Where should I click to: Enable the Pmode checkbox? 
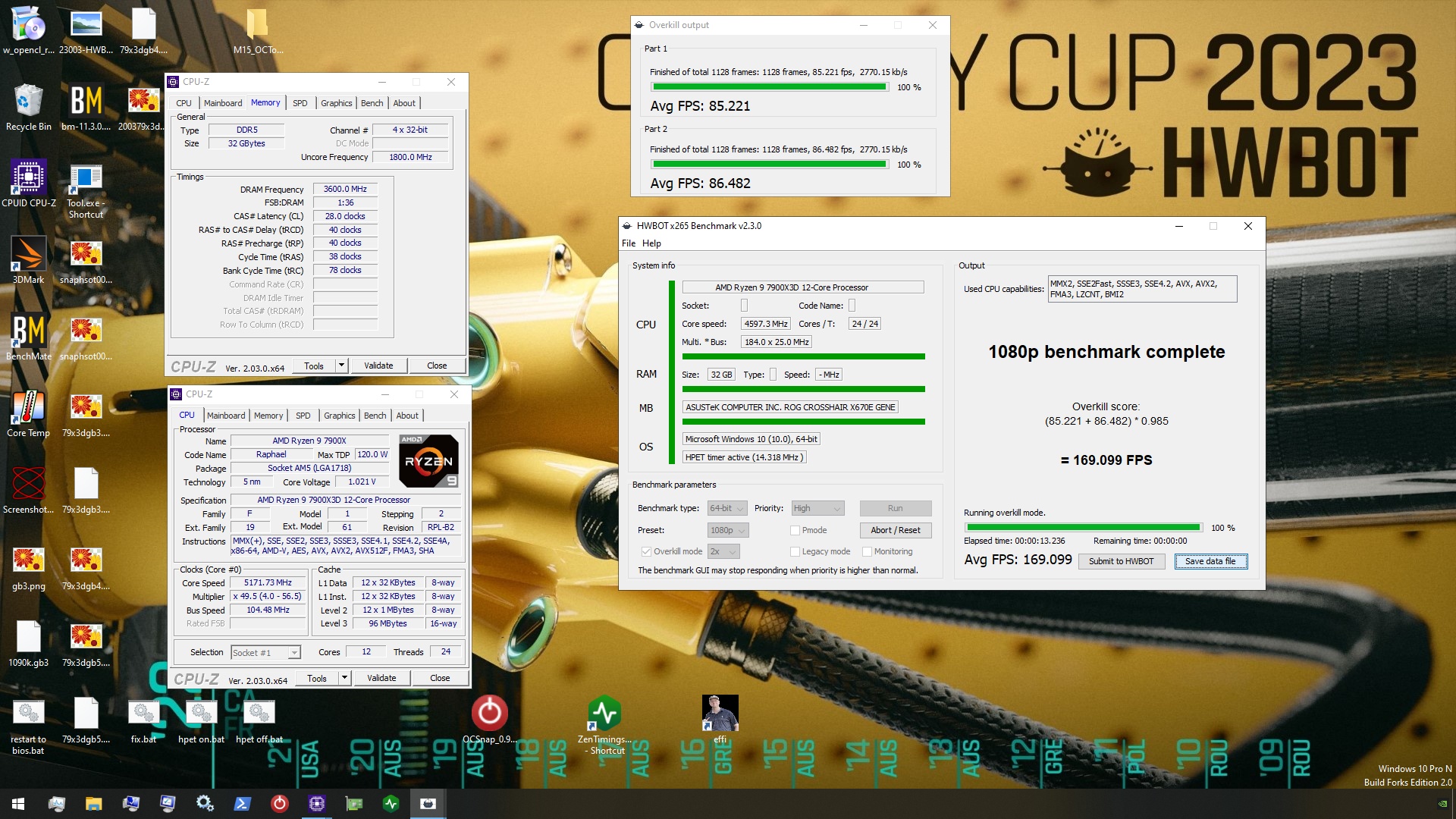pyautogui.click(x=795, y=530)
